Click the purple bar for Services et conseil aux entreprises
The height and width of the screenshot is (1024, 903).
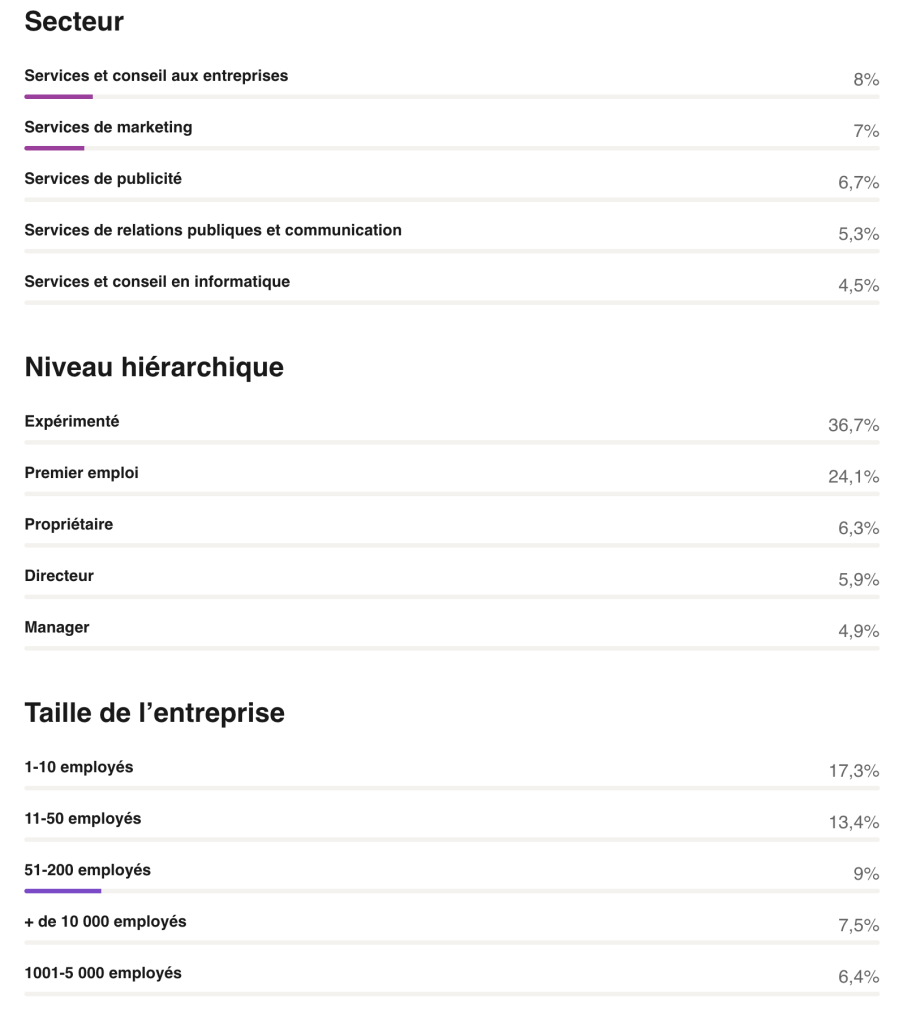click(59, 97)
